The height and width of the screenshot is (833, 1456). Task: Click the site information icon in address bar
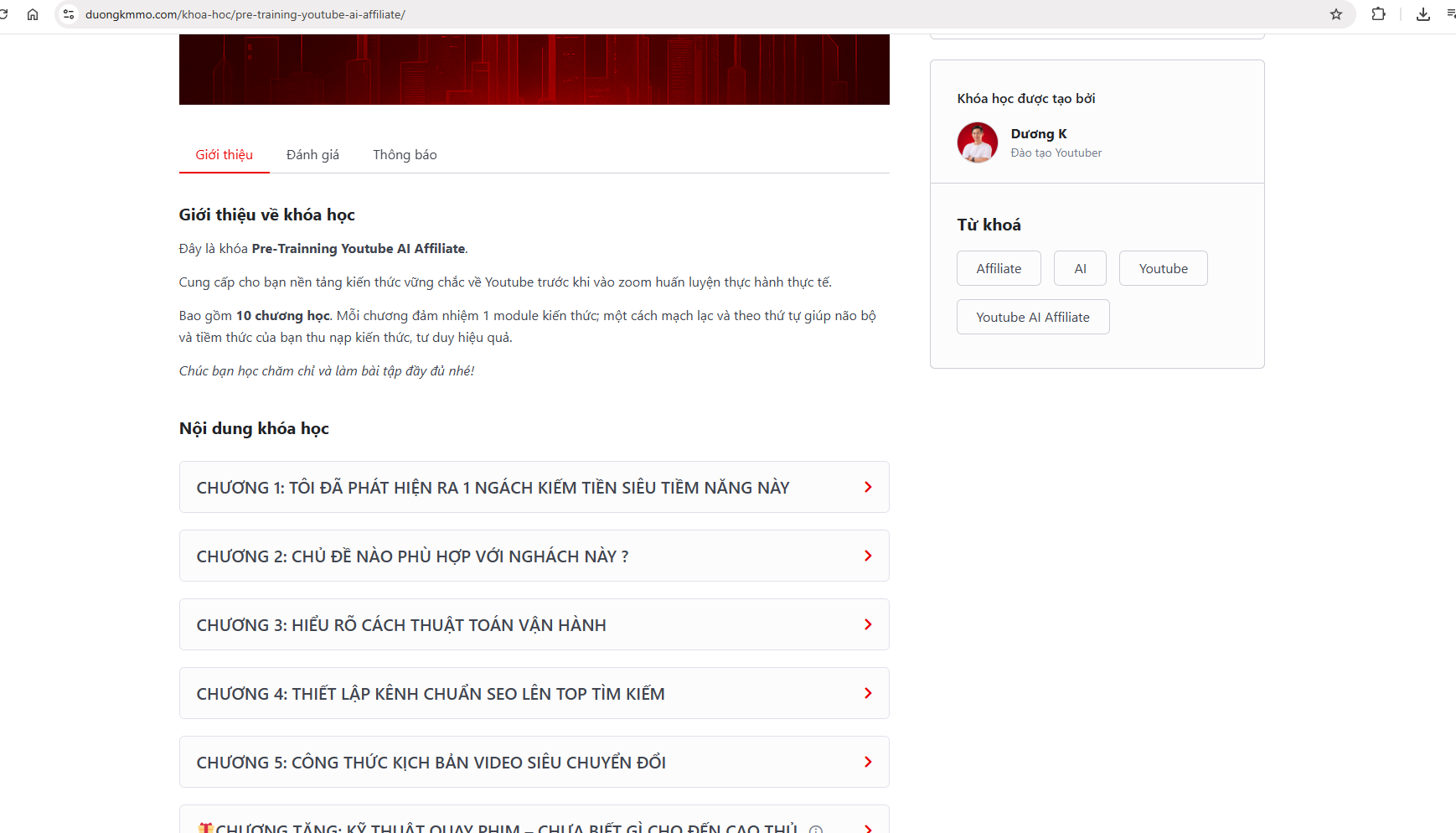pos(69,14)
